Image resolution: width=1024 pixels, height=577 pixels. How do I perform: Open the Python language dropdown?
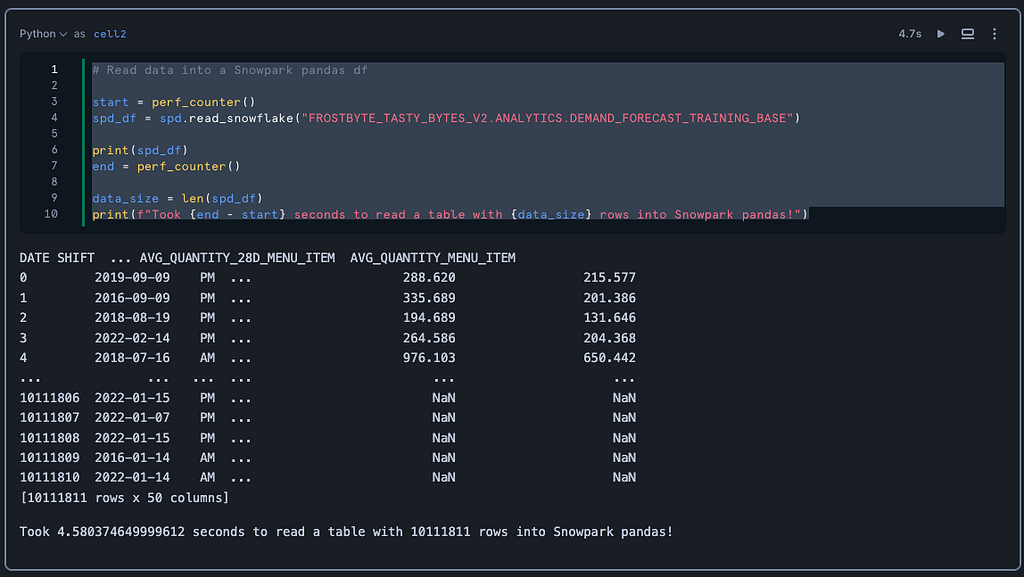(x=43, y=33)
